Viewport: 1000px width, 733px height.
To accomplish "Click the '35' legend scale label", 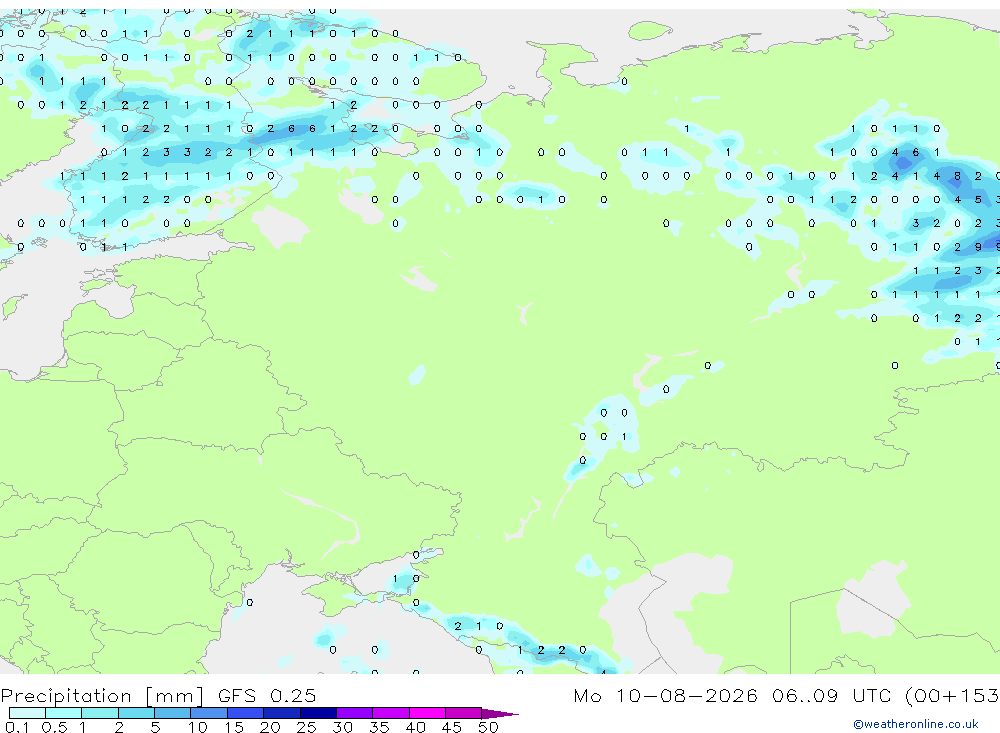I will pyautogui.click(x=379, y=727).
